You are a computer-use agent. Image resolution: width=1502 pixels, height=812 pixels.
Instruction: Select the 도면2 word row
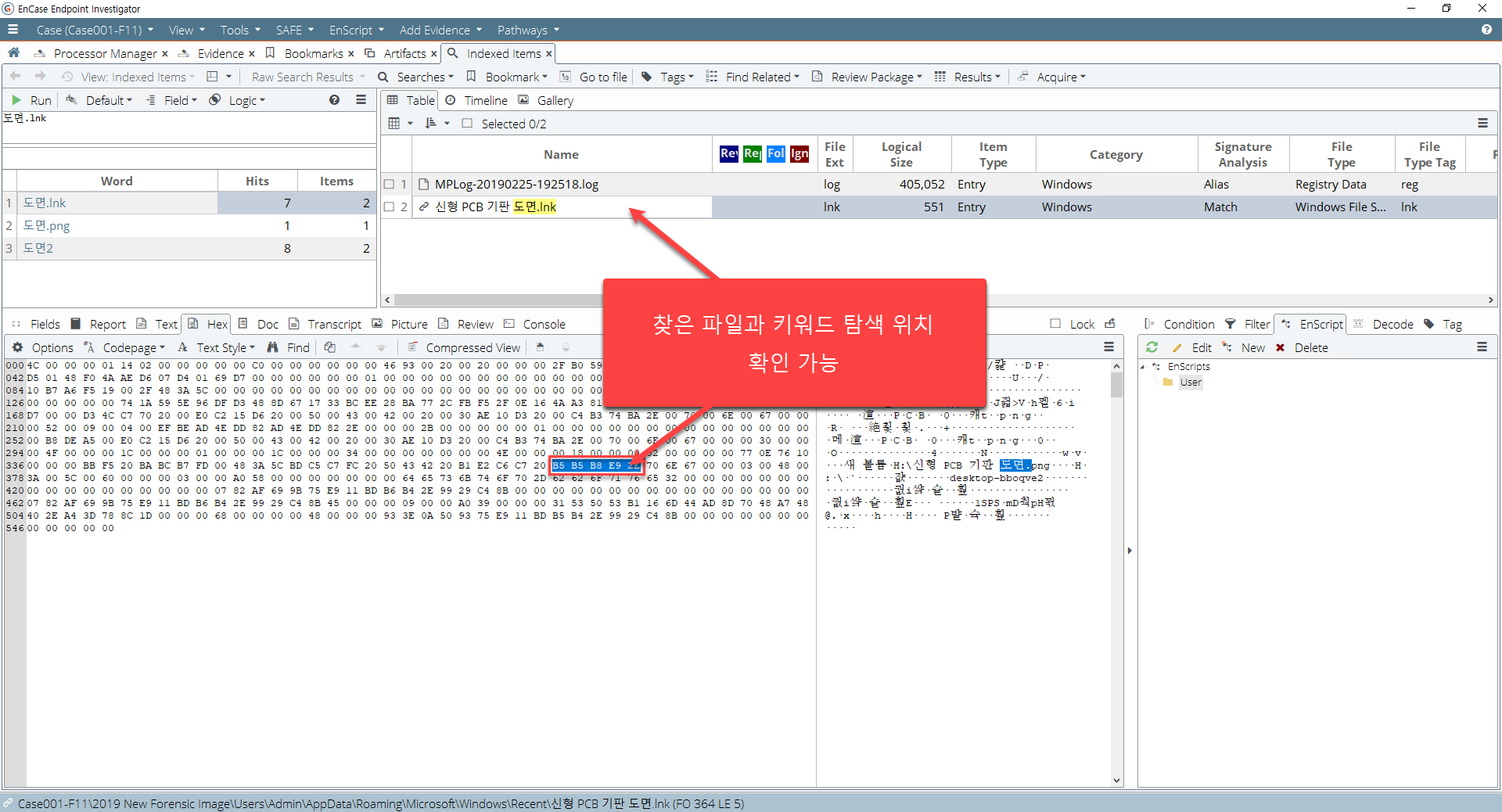[x=189, y=248]
